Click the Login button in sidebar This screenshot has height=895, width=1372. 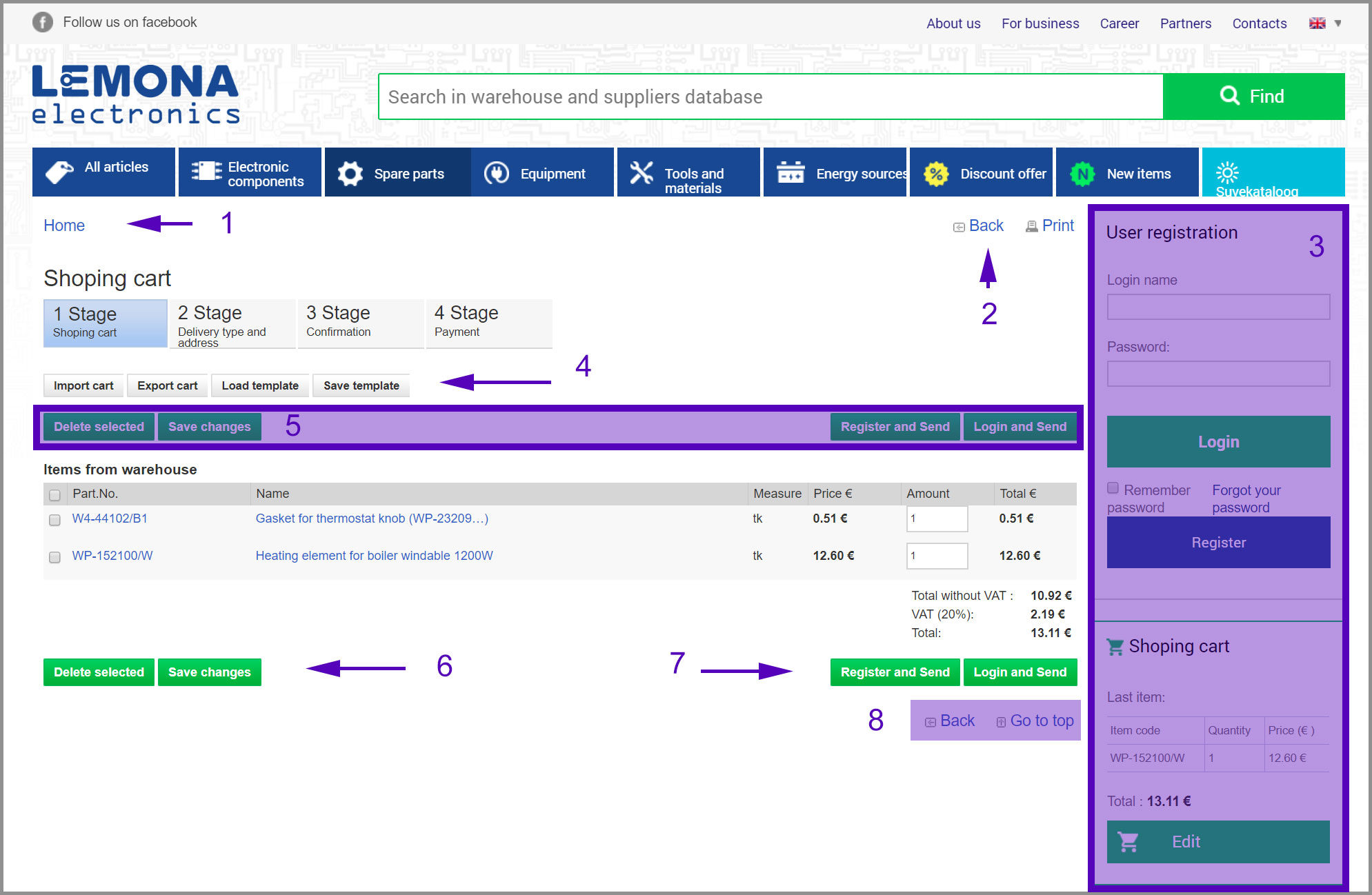(x=1219, y=442)
